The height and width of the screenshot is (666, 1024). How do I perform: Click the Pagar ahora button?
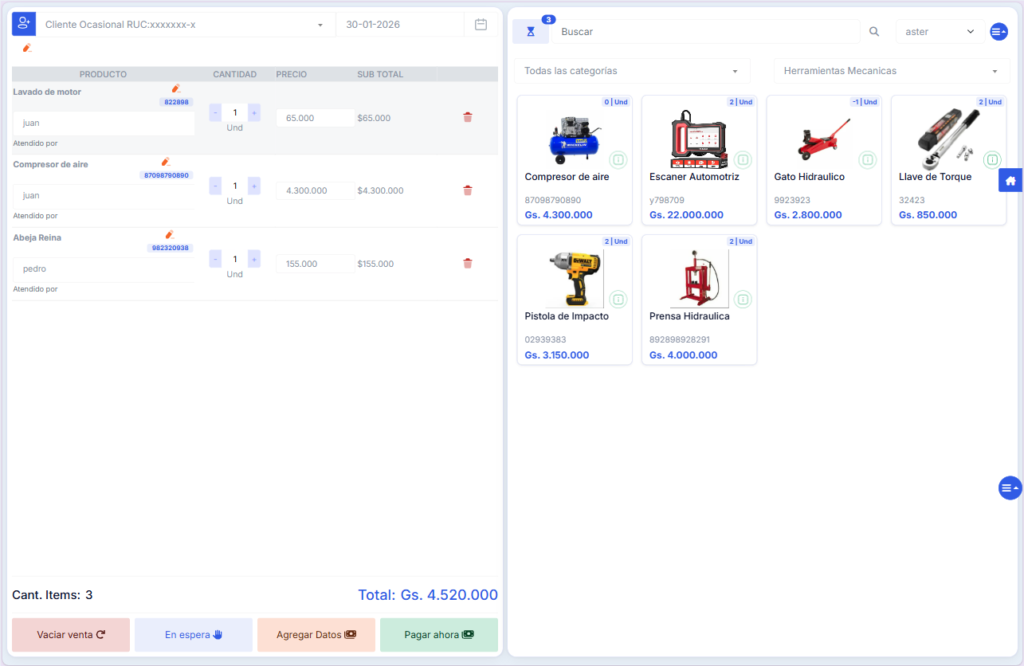pos(438,635)
